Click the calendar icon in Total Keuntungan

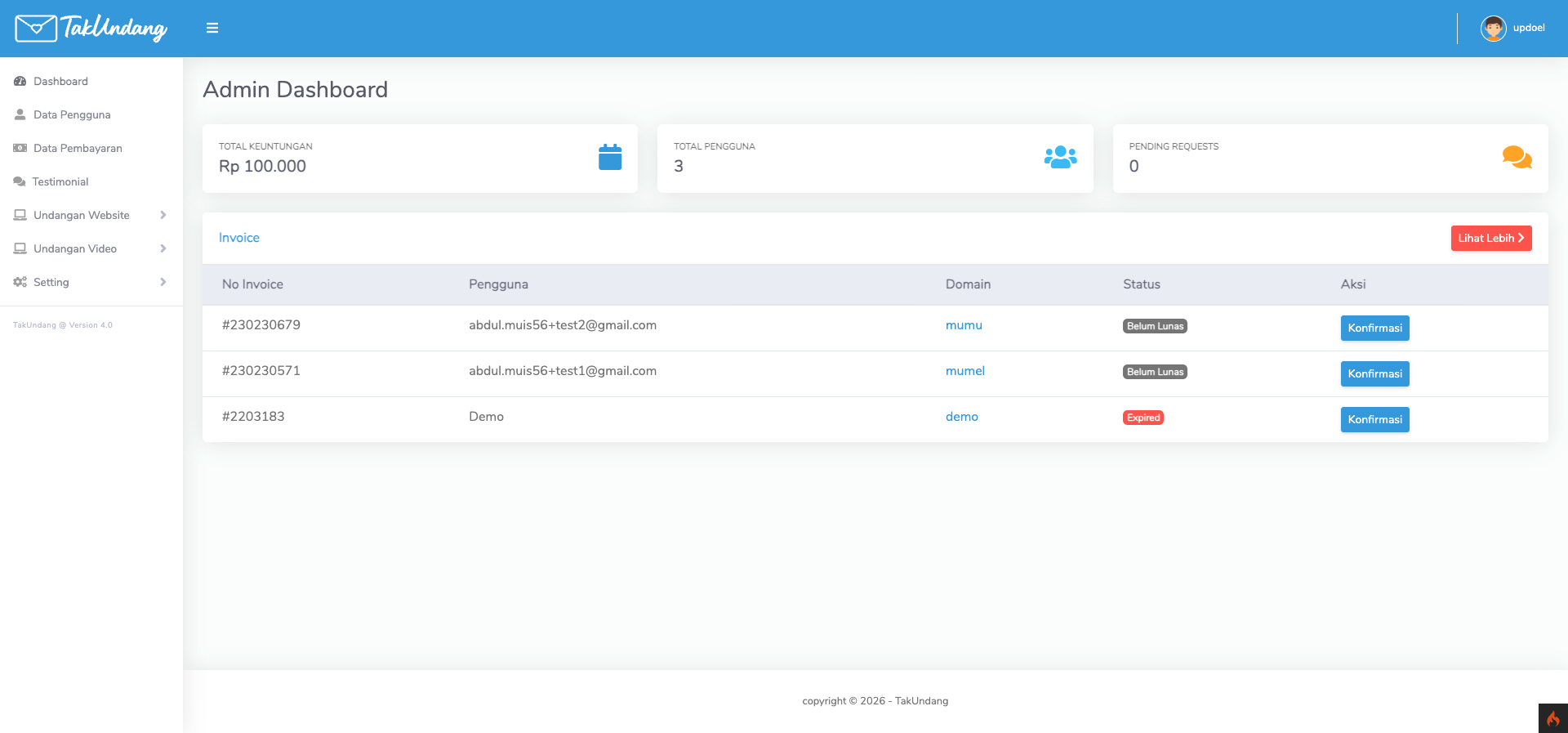tap(610, 157)
